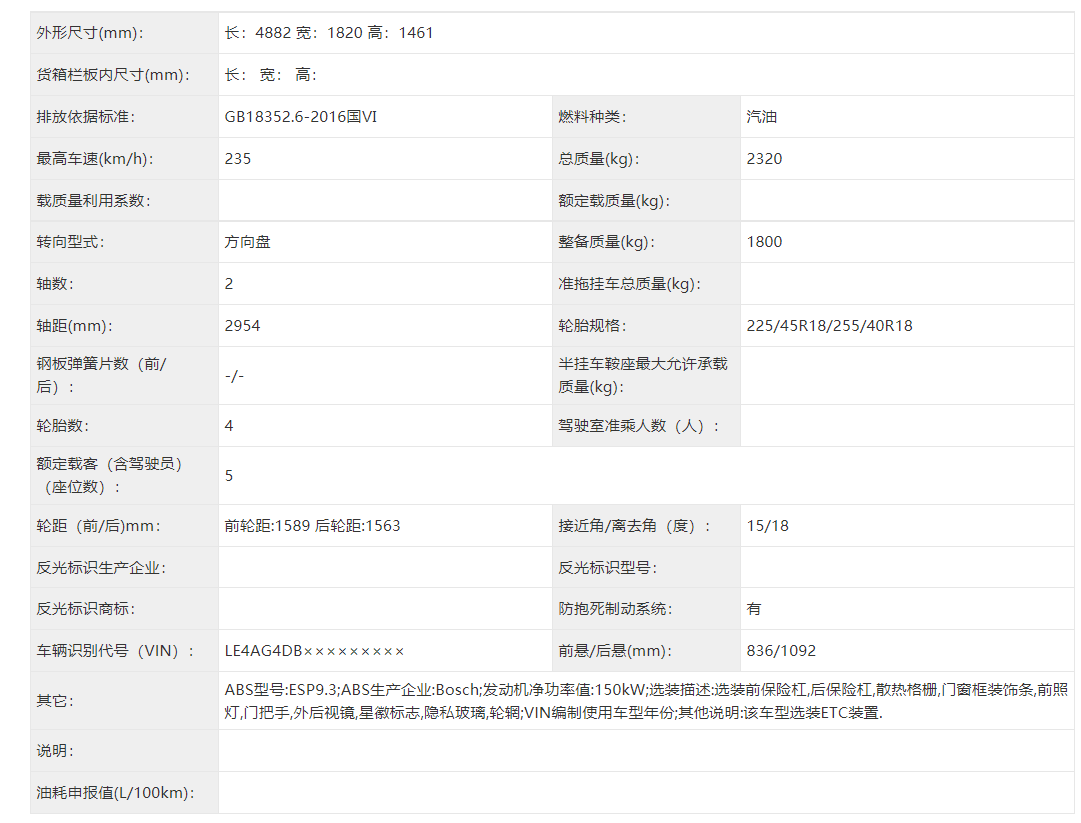Select the curb weight value 1800
Viewport: 1081px width, 823px height.
click(x=764, y=242)
